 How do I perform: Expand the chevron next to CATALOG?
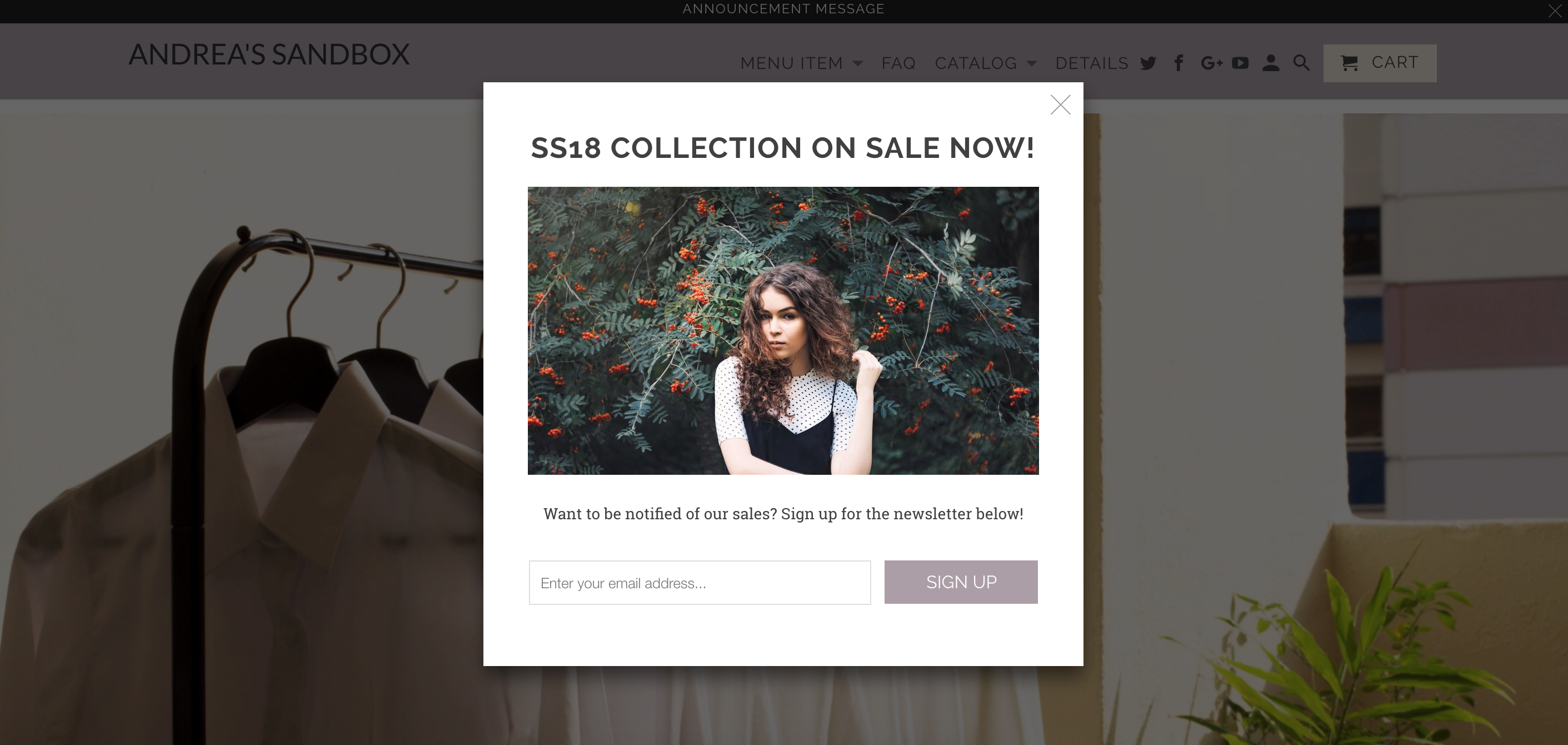tap(1032, 63)
